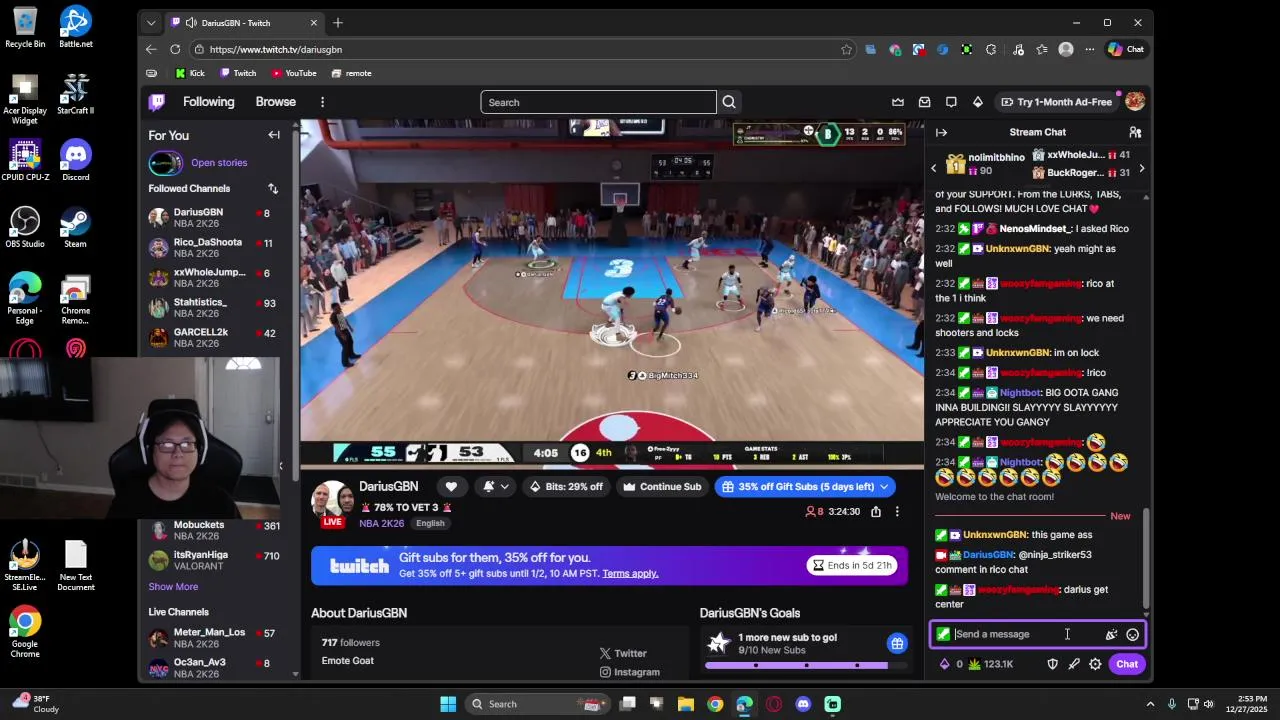1280x720 pixels.
Task: Open the Whispers speech bubble
Action: pos(951,102)
